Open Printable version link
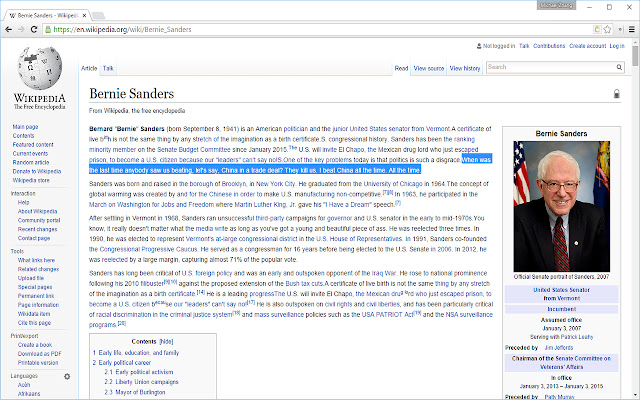This screenshot has width=640, height=400. click(38, 363)
